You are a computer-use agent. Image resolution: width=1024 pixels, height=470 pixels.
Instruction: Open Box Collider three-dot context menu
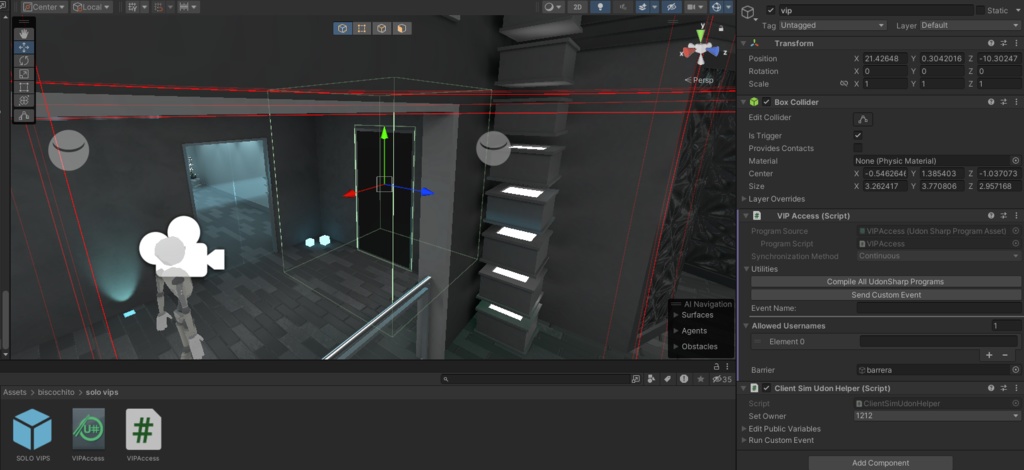pyautogui.click(x=1016, y=102)
